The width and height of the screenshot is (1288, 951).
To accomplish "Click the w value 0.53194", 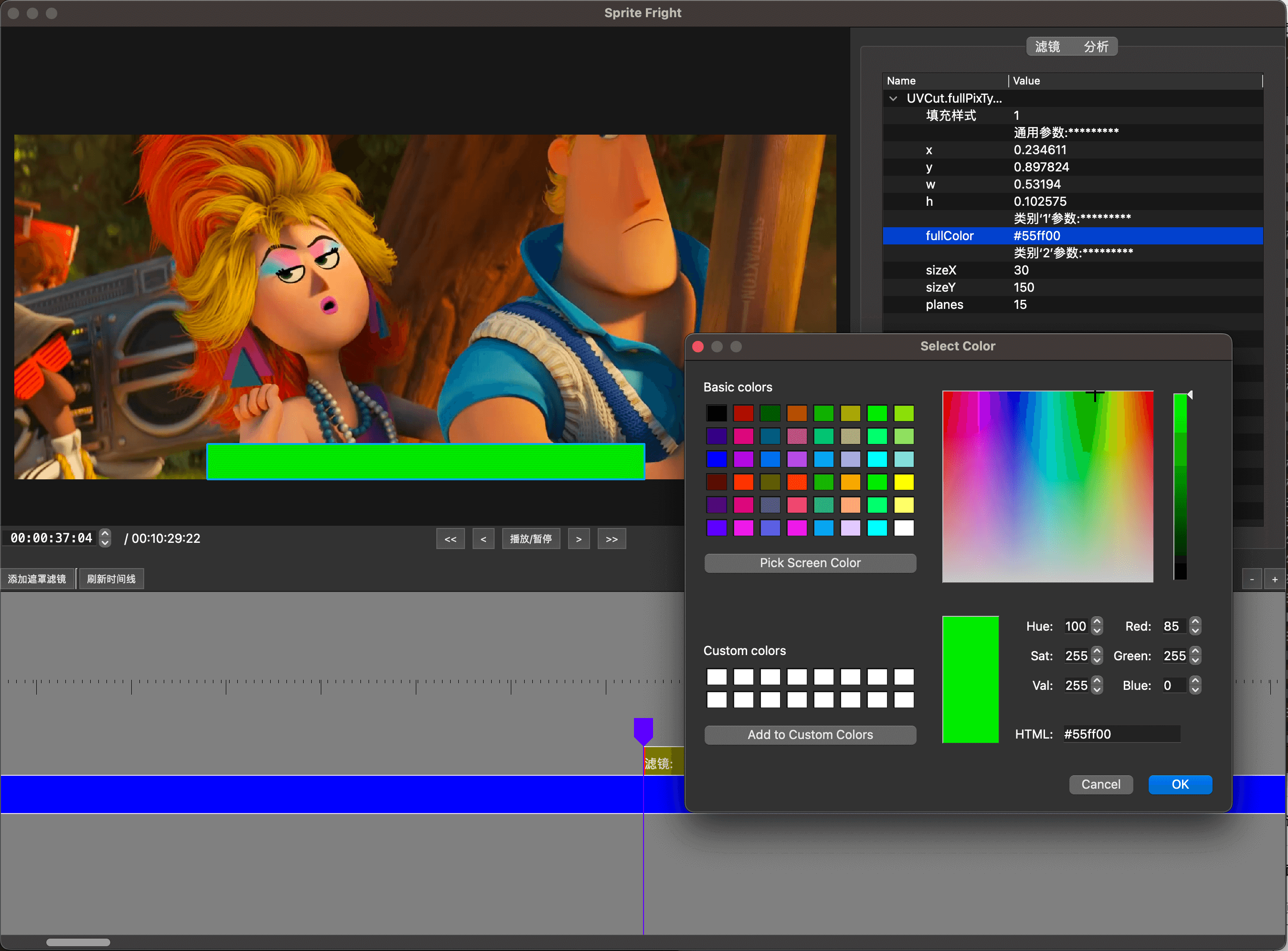I will 1037,184.
